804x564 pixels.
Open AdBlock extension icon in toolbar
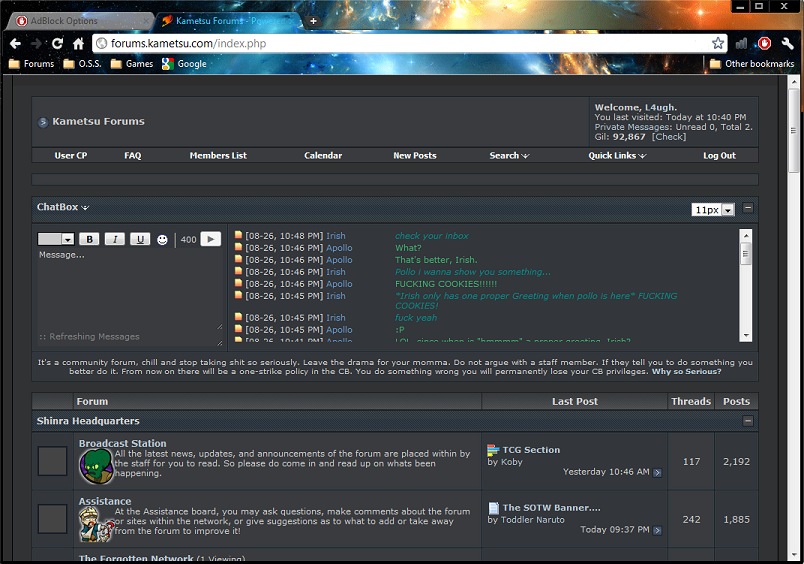click(x=765, y=44)
